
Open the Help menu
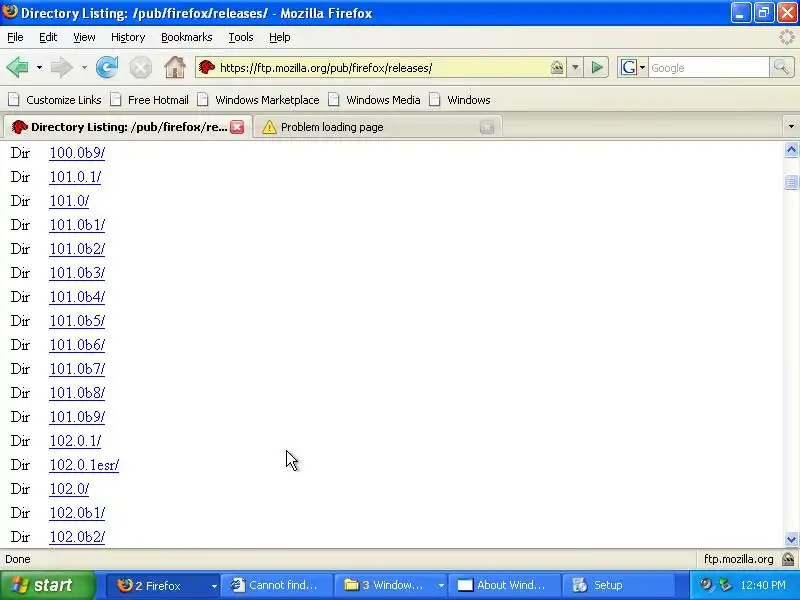280,37
